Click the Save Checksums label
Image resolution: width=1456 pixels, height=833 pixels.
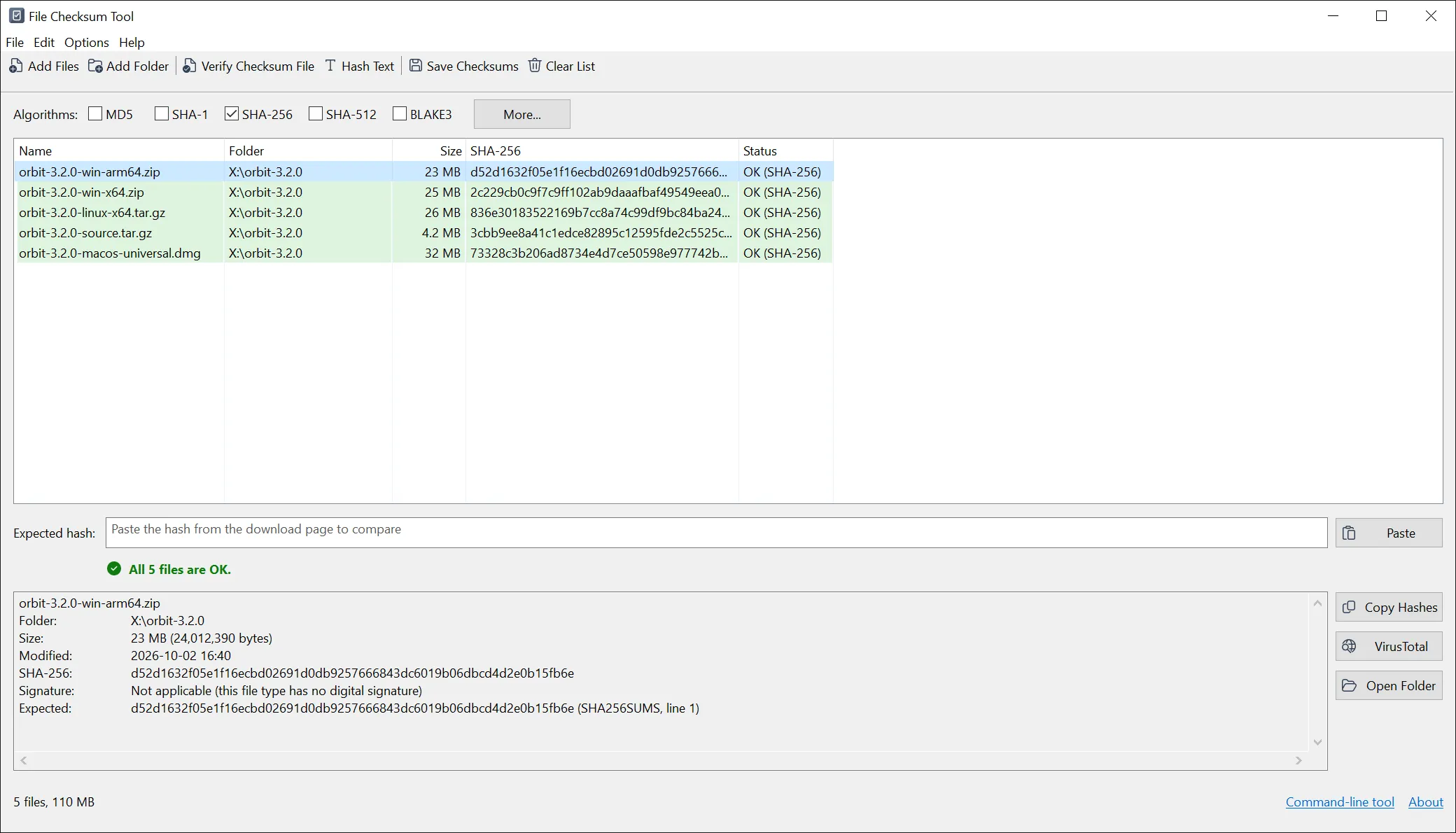(x=472, y=66)
